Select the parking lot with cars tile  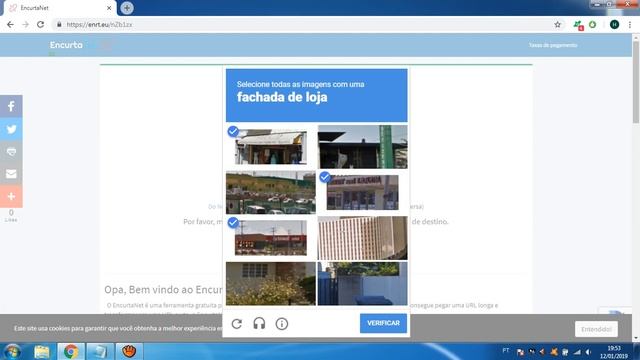click(271, 192)
